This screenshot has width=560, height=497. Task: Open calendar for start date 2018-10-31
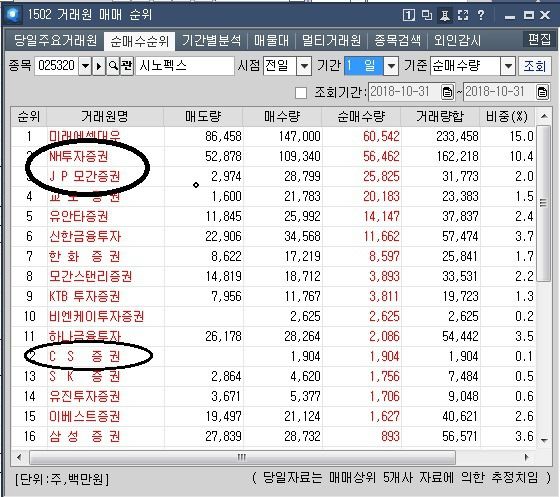(x=447, y=92)
